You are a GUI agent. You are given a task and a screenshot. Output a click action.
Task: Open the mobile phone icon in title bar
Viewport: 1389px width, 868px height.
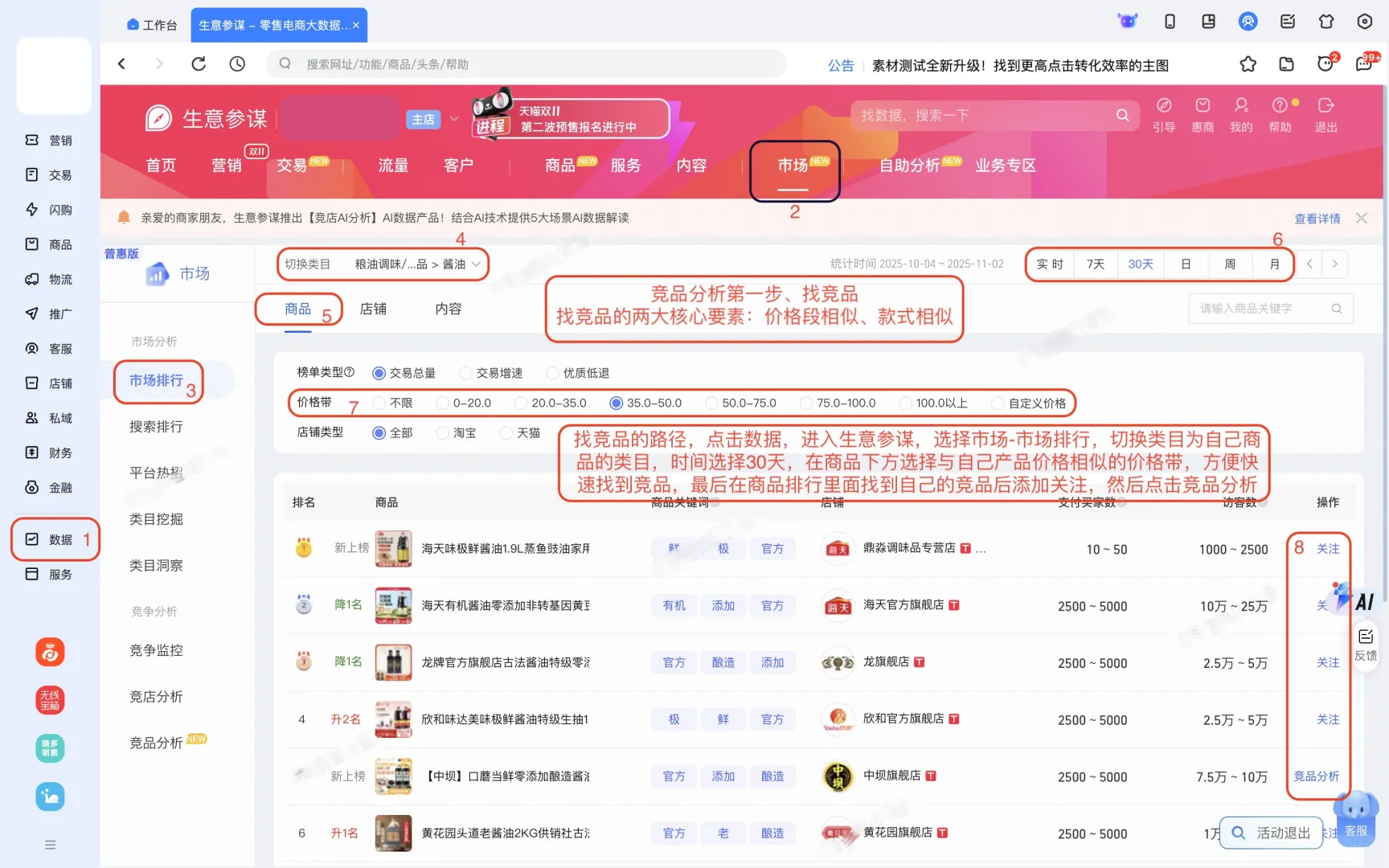[1170, 22]
